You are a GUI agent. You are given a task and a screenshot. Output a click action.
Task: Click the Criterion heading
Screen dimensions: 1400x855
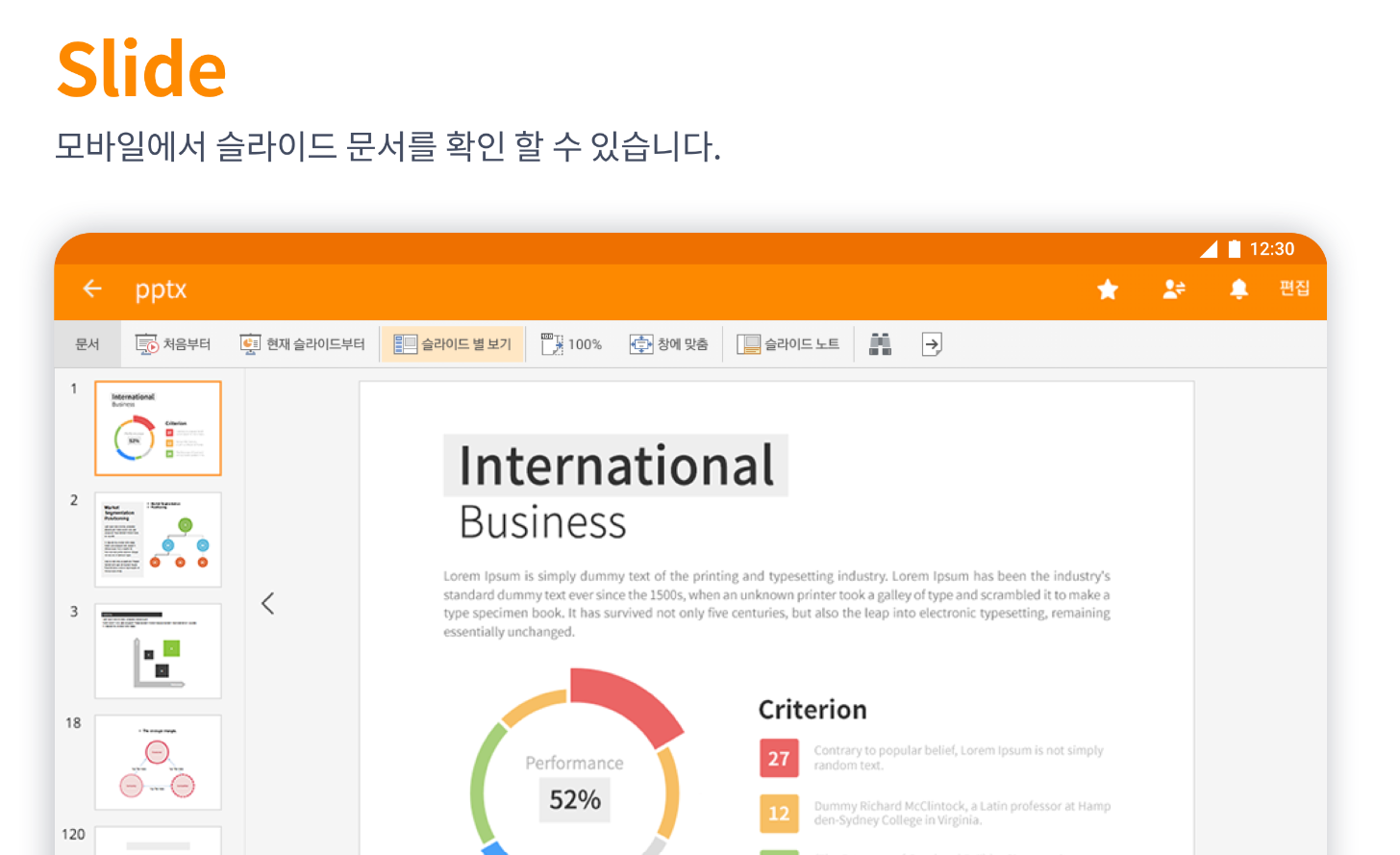point(812,710)
